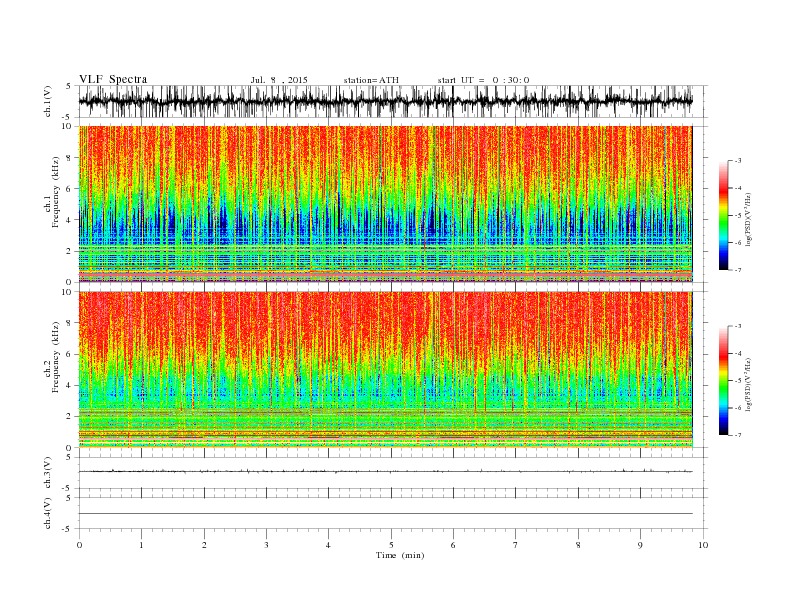Click the "4" kHz tick of the ch.2 spectrogram

pos(70,385)
